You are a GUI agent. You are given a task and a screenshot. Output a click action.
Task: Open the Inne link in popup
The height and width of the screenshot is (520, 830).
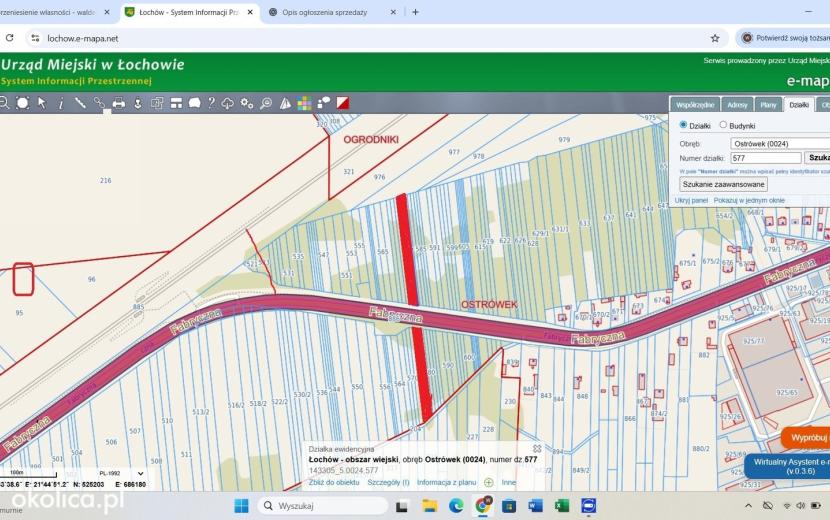(x=508, y=482)
